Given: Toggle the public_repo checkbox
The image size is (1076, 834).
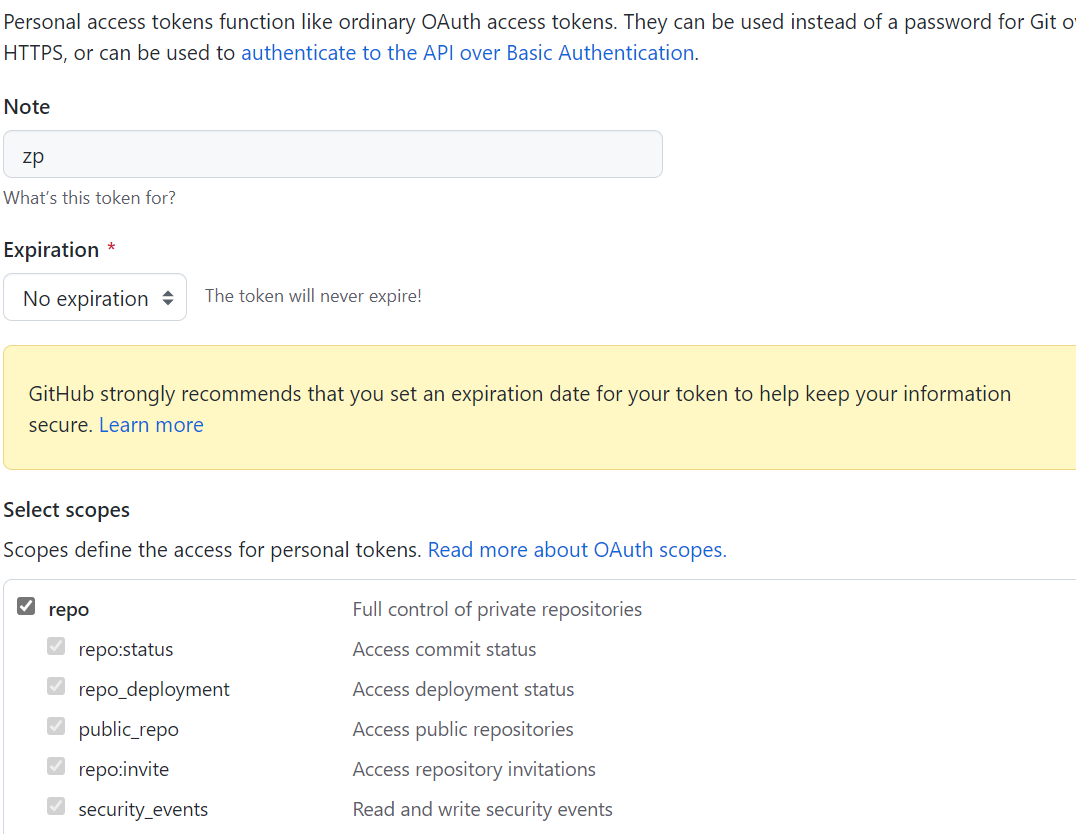Looking at the screenshot, I should point(56,726).
